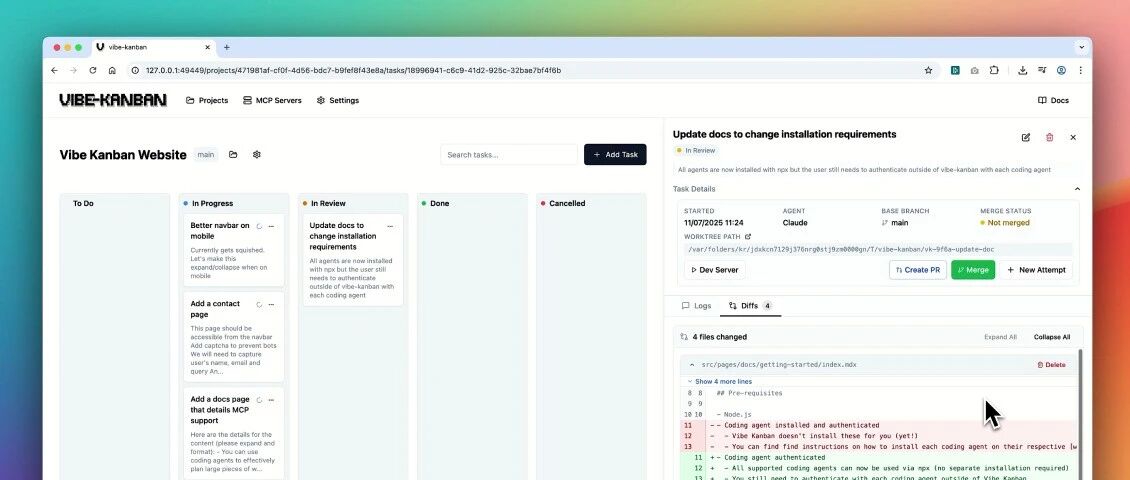Close the task details side panel
This screenshot has height=480, width=1130.
1073,137
